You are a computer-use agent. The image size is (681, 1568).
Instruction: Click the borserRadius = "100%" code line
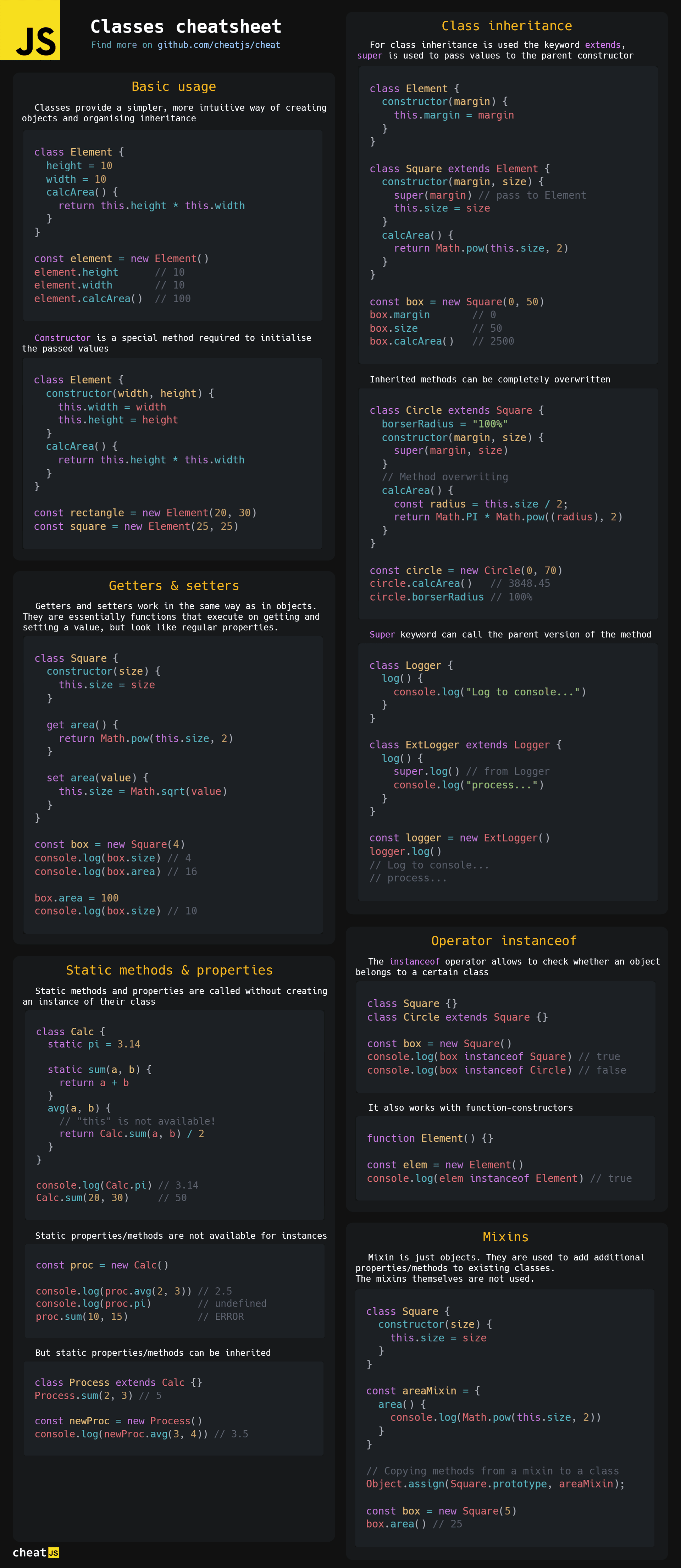(x=444, y=424)
